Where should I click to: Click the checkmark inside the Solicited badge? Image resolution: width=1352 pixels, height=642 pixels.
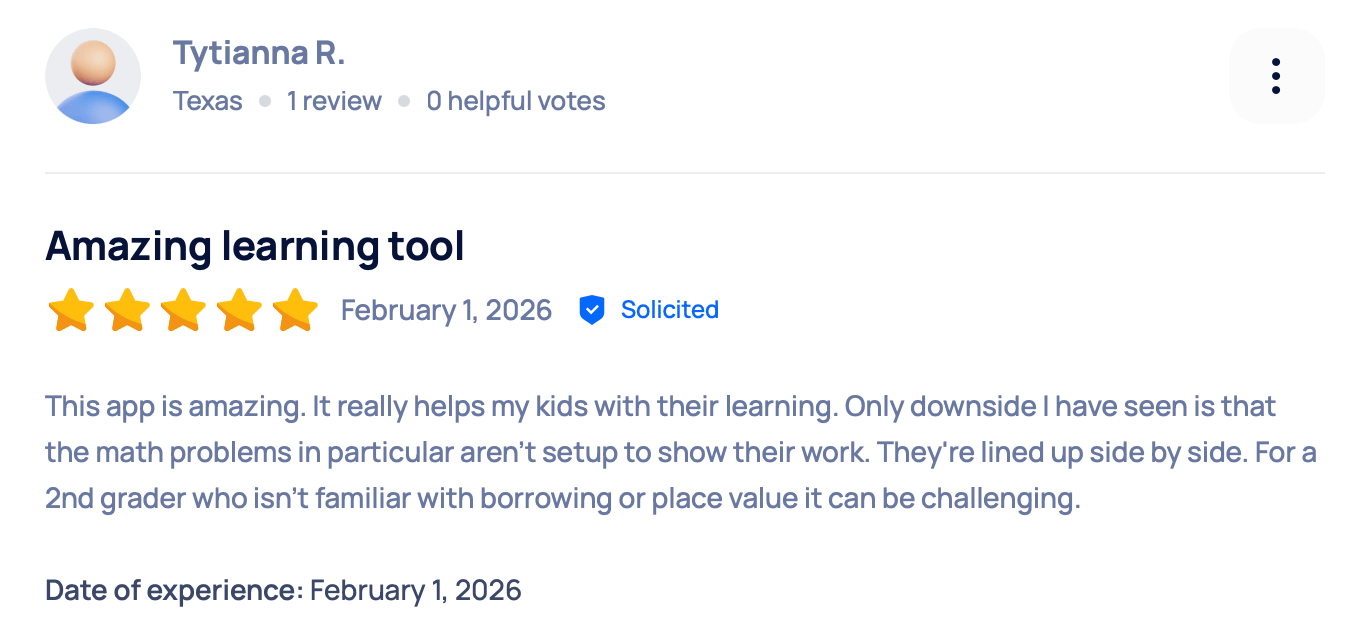pyautogui.click(x=593, y=310)
